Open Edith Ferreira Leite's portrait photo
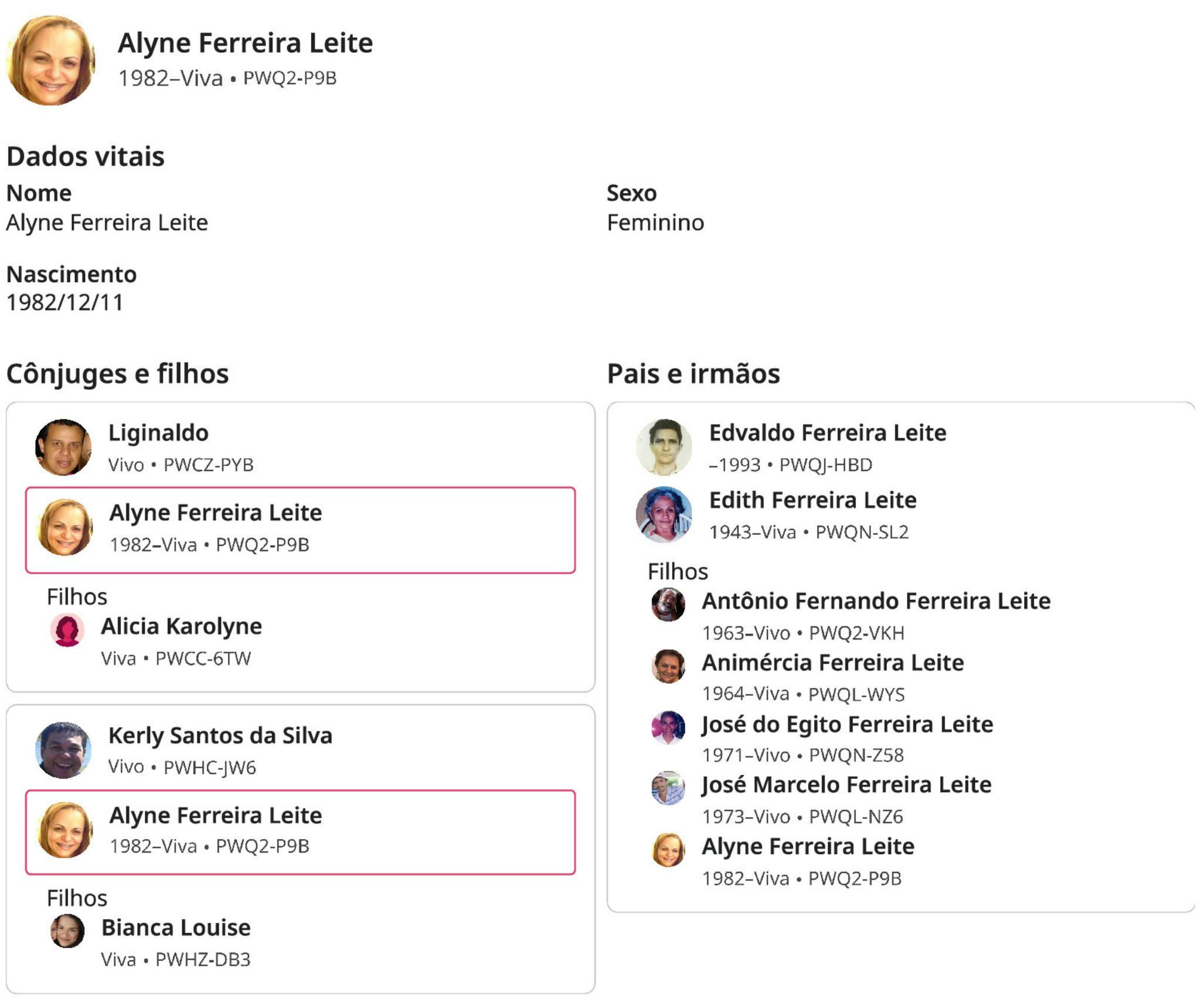The image size is (1202, 1008). pos(664,514)
